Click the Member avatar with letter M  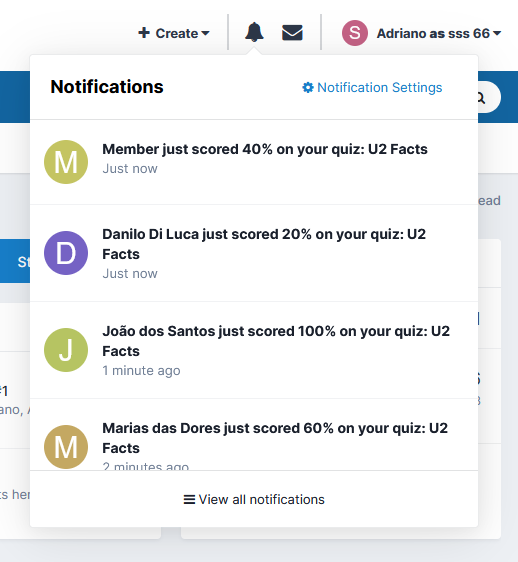[66, 162]
